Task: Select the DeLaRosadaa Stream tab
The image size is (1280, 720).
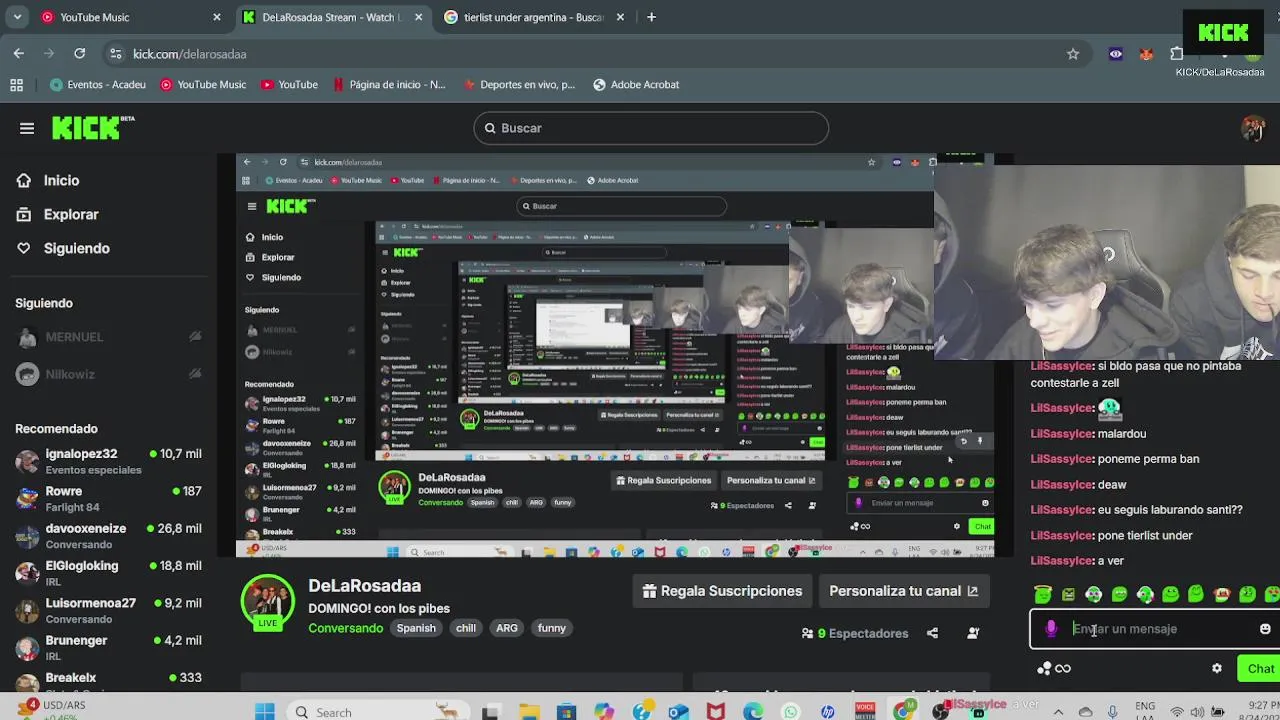Action: (x=330, y=17)
